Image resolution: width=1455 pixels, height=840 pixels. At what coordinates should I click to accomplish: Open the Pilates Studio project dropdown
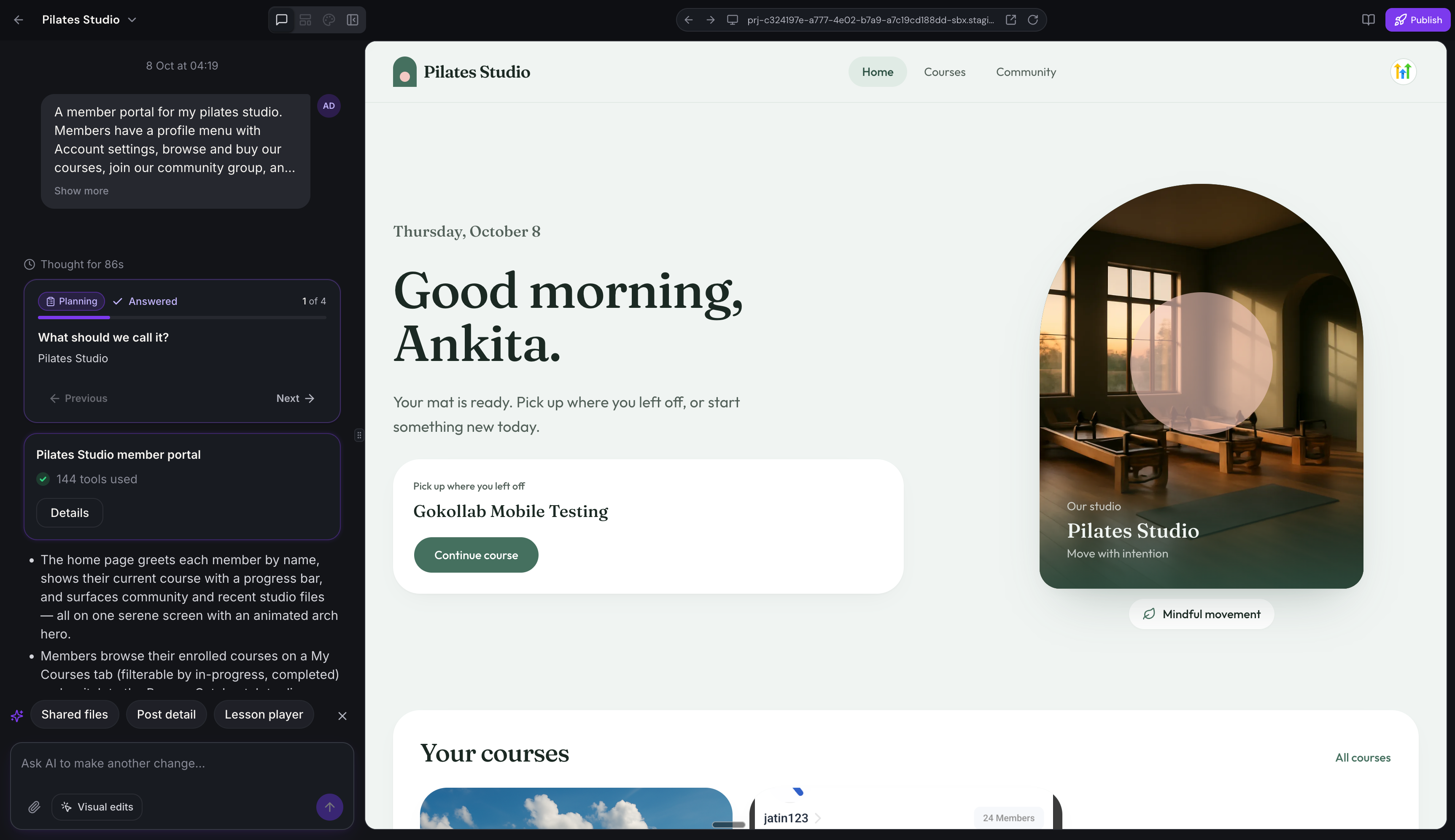click(x=89, y=20)
